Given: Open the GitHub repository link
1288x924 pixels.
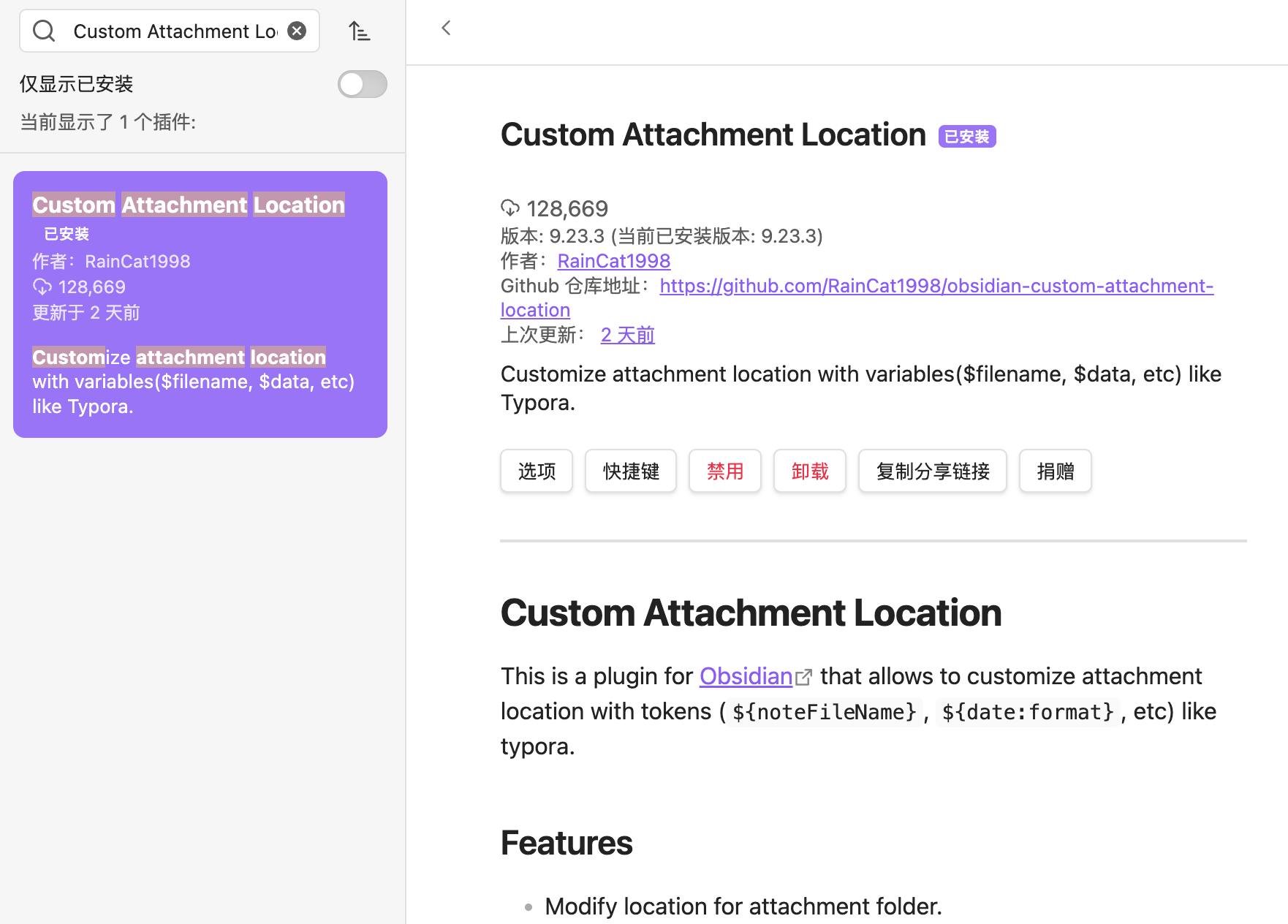Looking at the screenshot, I should 936,286.
